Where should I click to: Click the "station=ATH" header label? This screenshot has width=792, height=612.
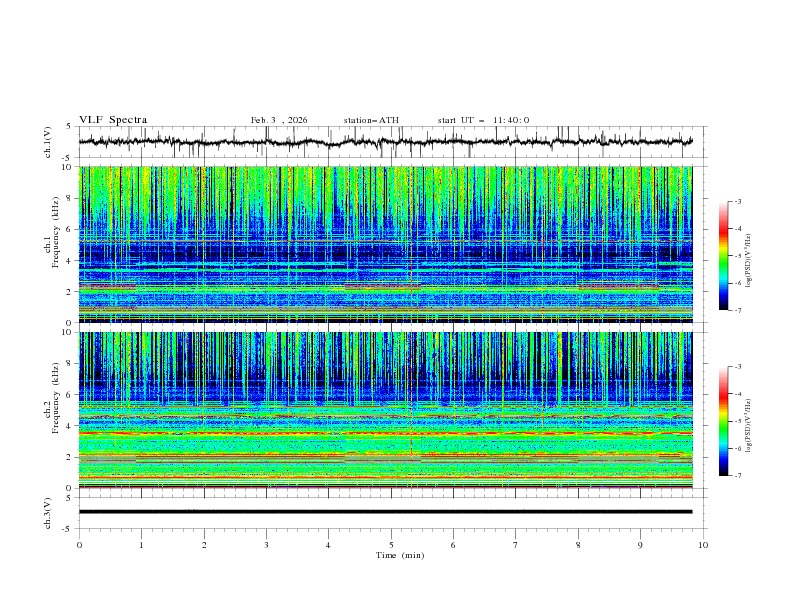pos(371,120)
